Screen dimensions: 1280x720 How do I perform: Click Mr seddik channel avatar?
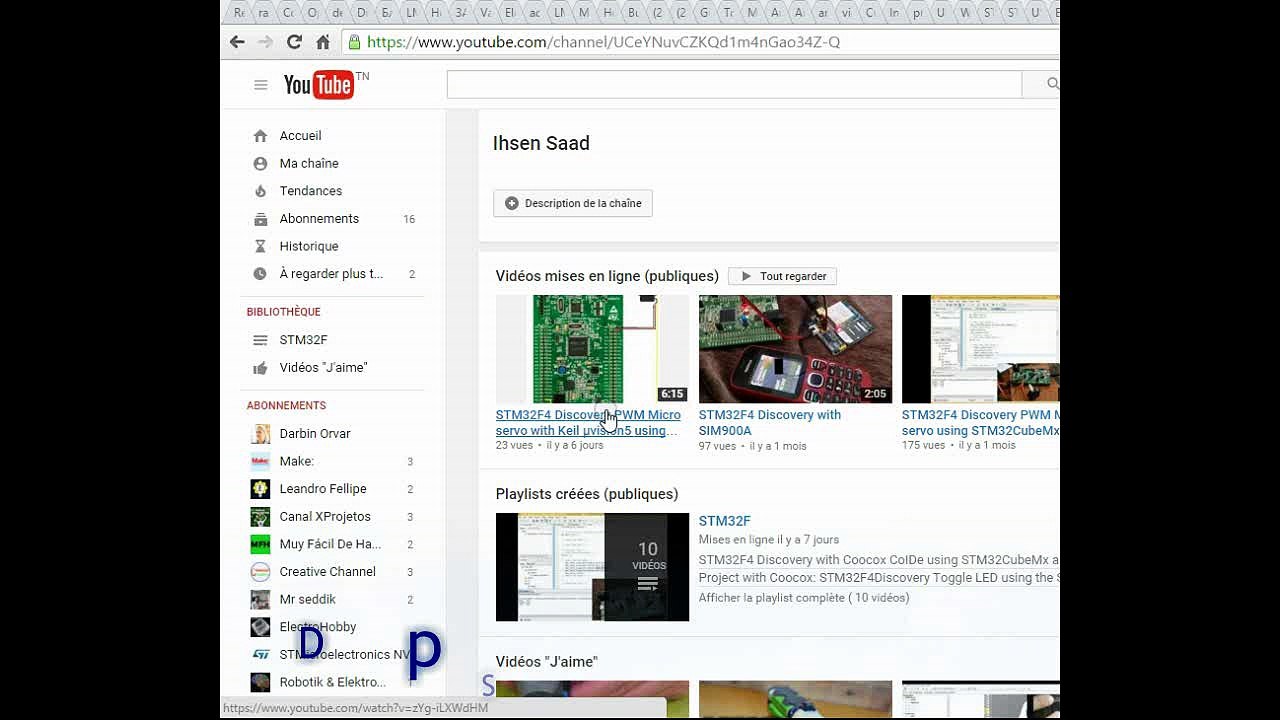click(260, 600)
